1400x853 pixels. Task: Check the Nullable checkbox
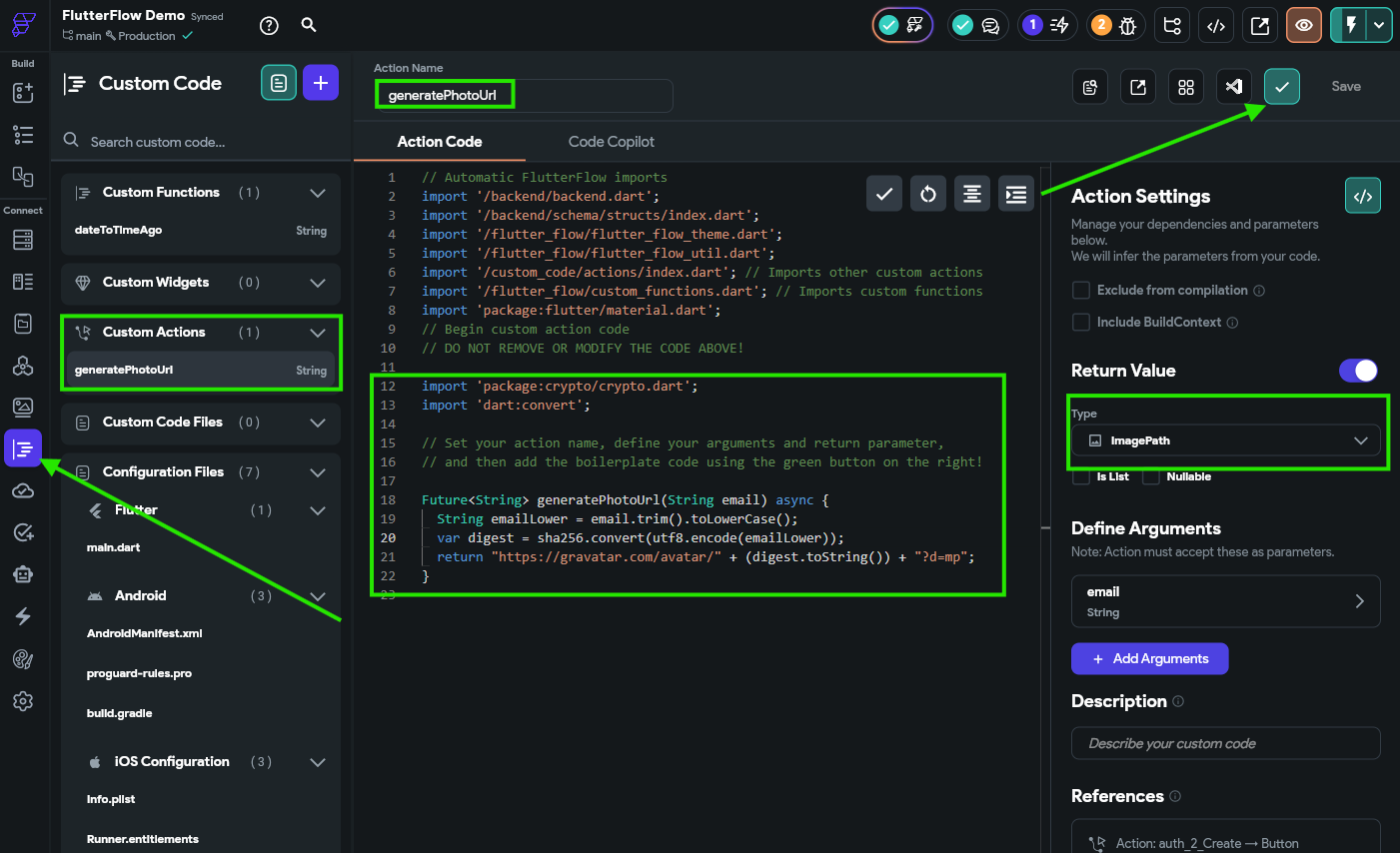[x=1151, y=476]
